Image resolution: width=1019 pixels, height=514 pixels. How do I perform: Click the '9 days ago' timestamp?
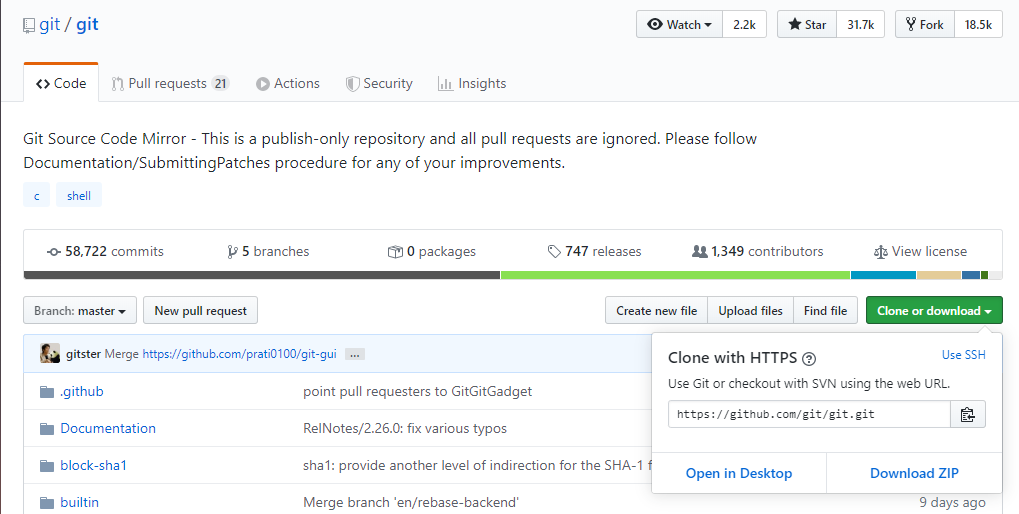952,502
